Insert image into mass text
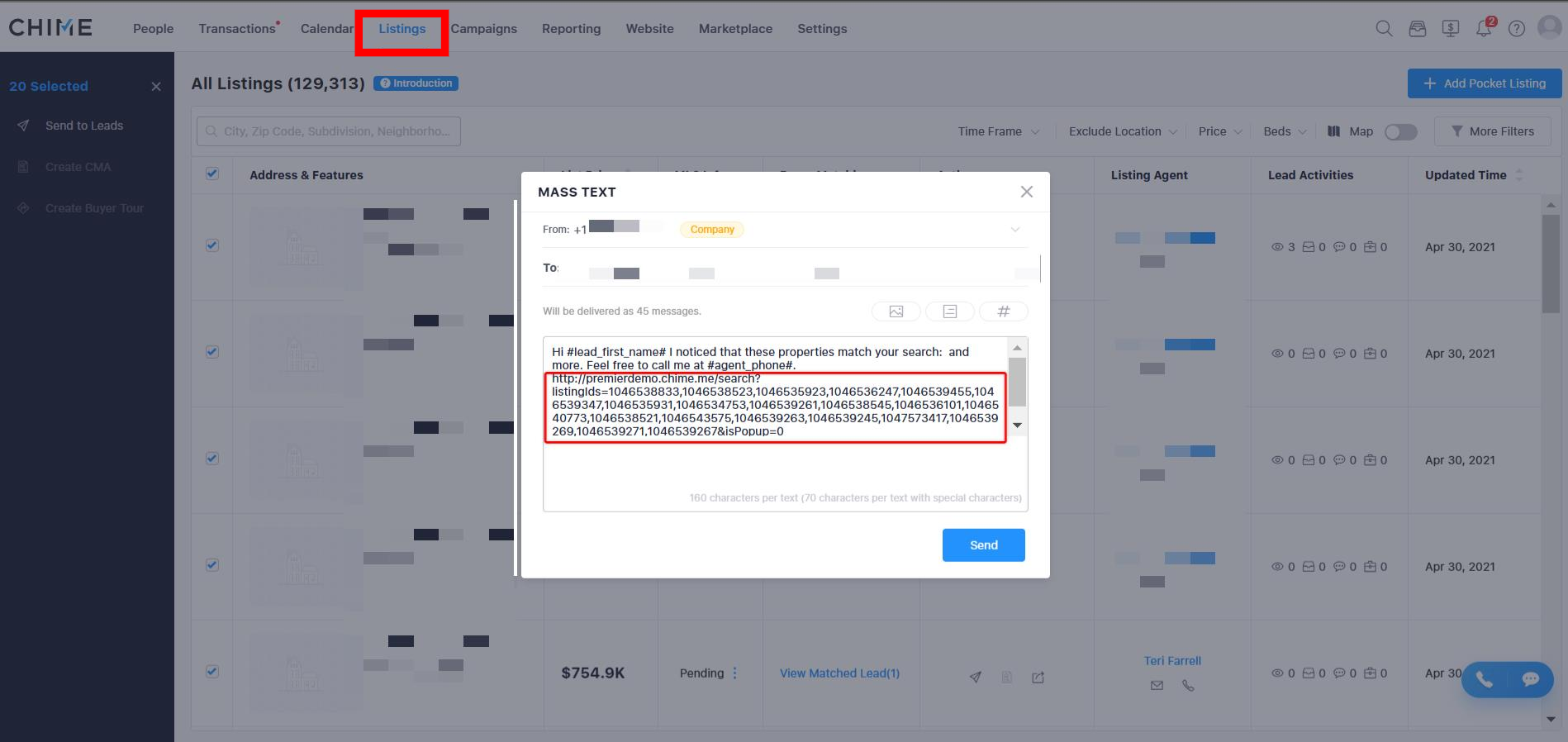1568x742 pixels. (896, 312)
